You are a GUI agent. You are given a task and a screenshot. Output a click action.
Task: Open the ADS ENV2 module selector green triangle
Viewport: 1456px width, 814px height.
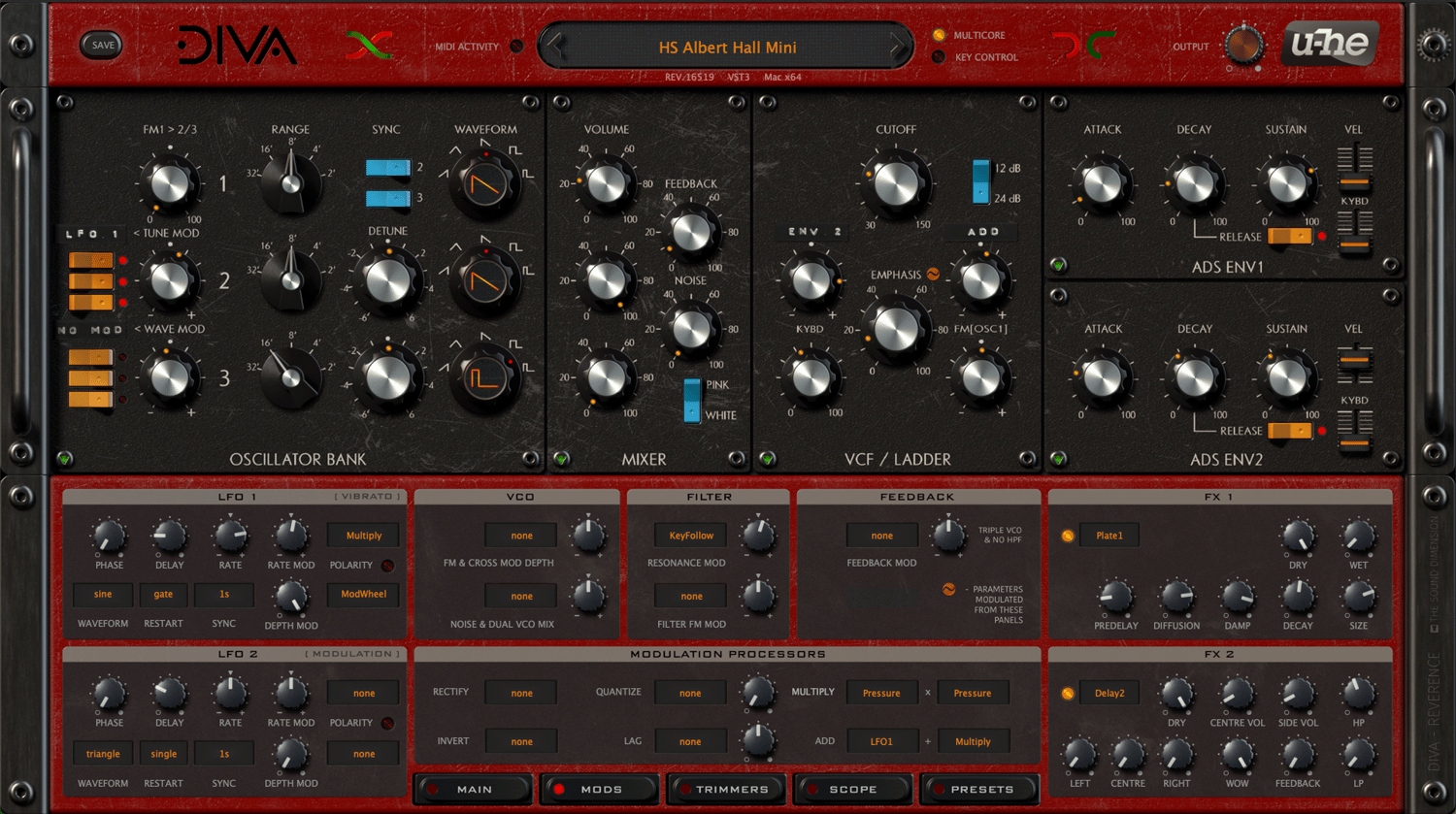pos(1058,459)
